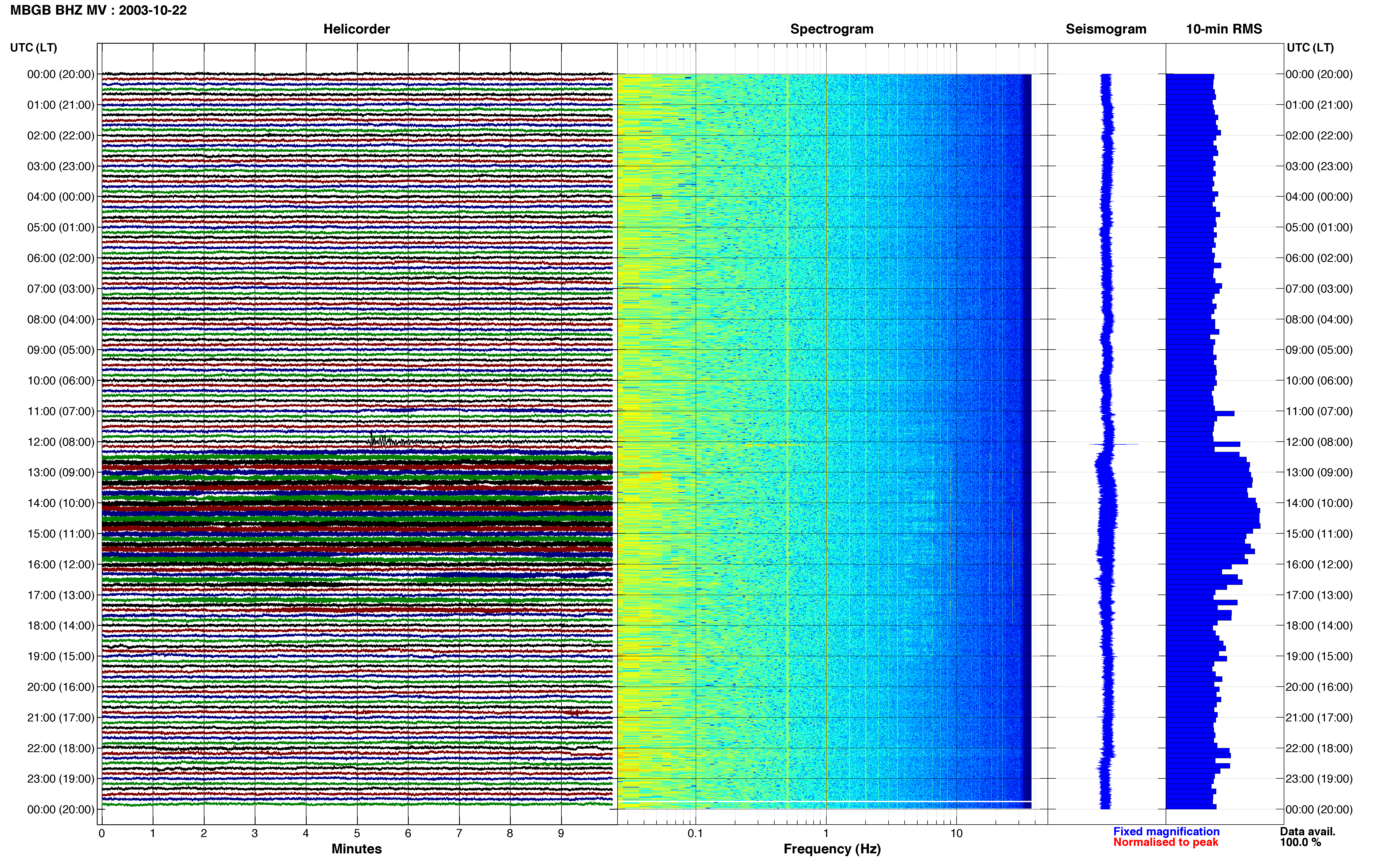Click the left '04:00 (00:00)' time label

point(61,197)
